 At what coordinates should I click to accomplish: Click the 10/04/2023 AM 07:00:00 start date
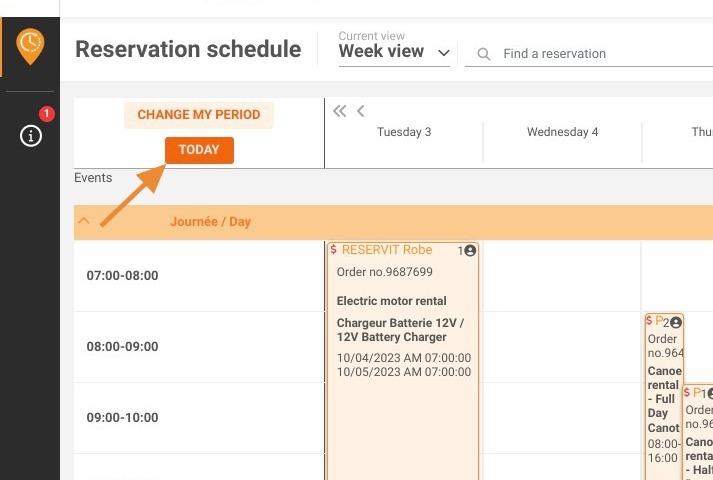pyautogui.click(x=404, y=358)
